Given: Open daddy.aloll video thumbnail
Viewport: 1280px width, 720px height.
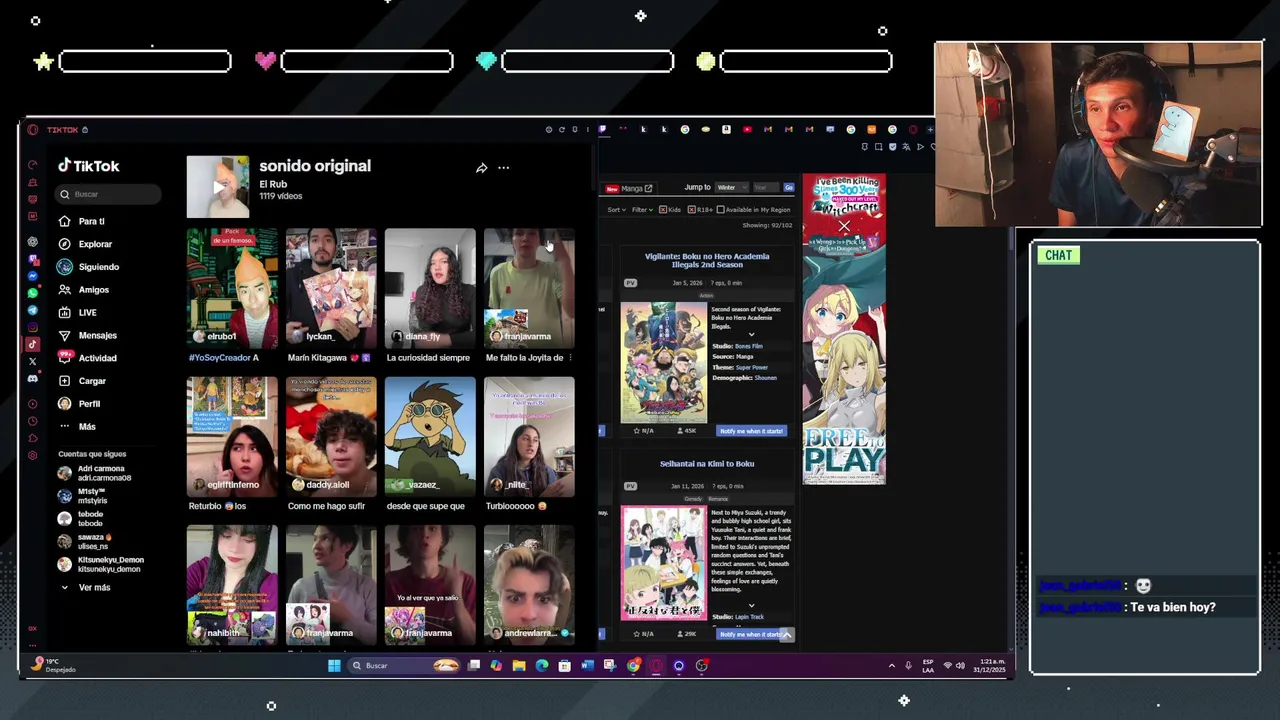Looking at the screenshot, I should (331, 436).
